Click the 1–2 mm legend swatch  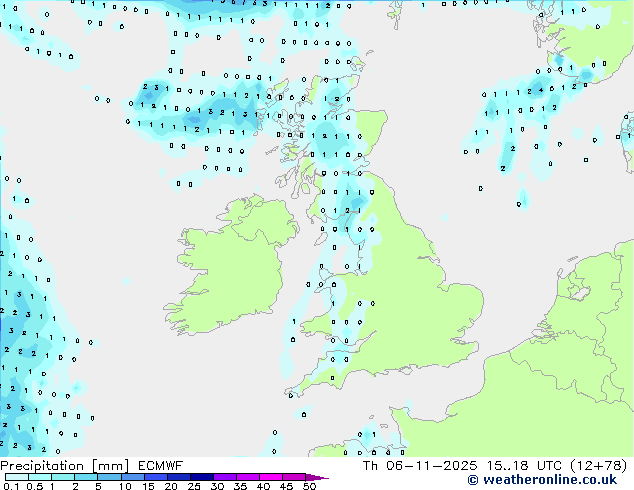pyautogui.click(x=63, y=477)
